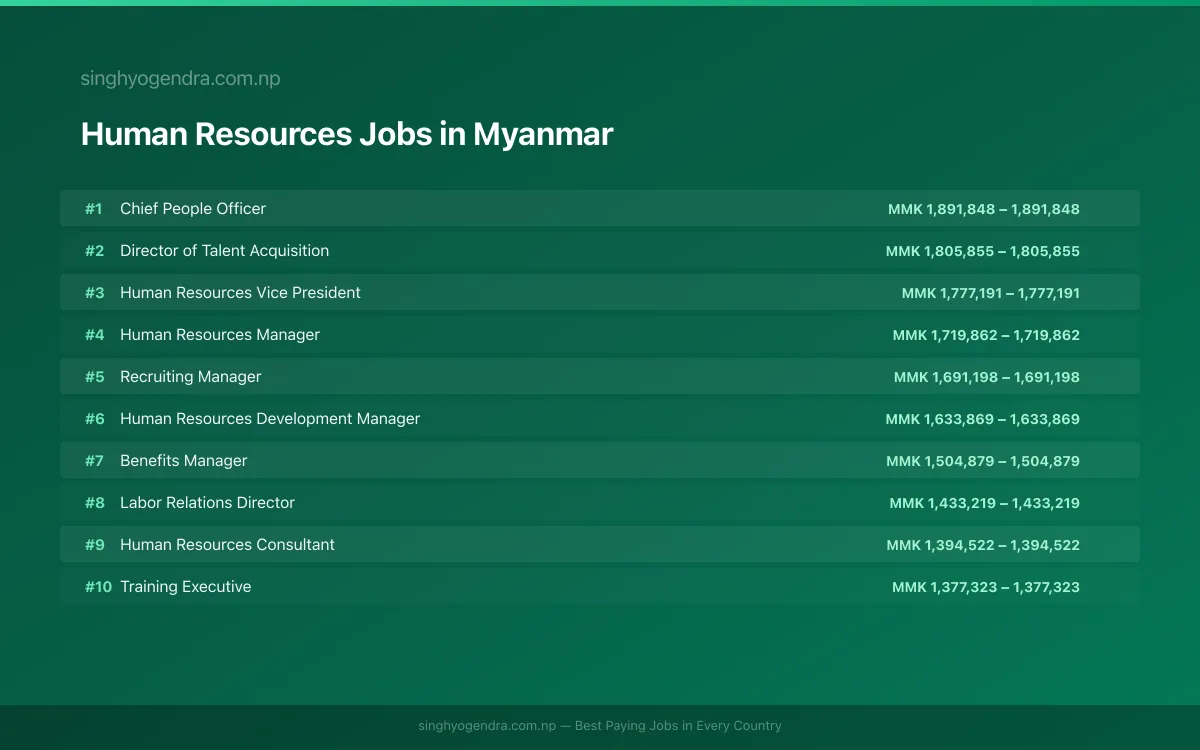Select the Recruiting Manager title
This screenshot has width=1200, height=750.
190,377
